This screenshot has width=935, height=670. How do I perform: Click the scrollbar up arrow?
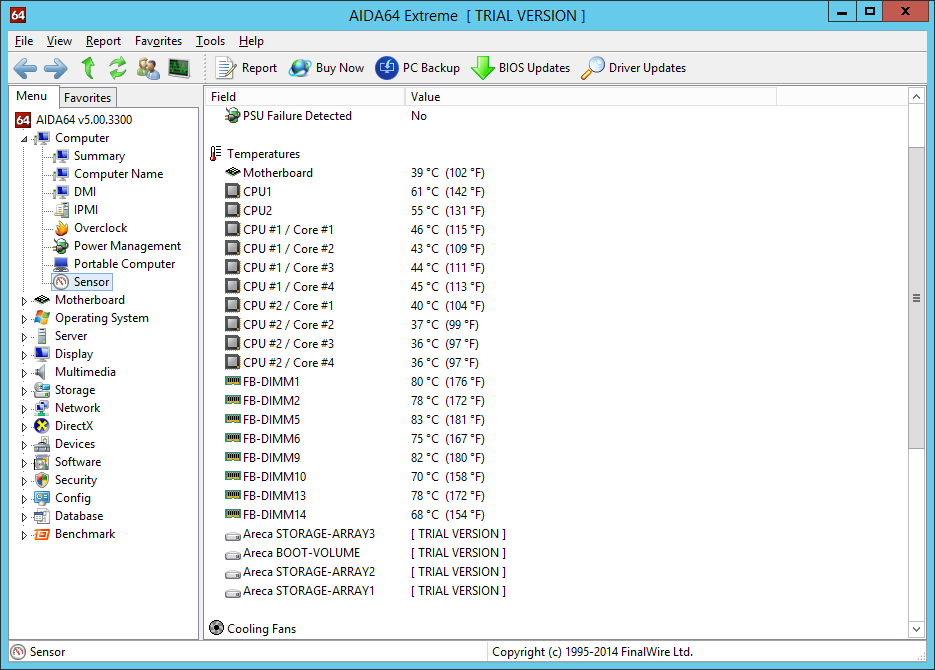(x=916, y=97)
